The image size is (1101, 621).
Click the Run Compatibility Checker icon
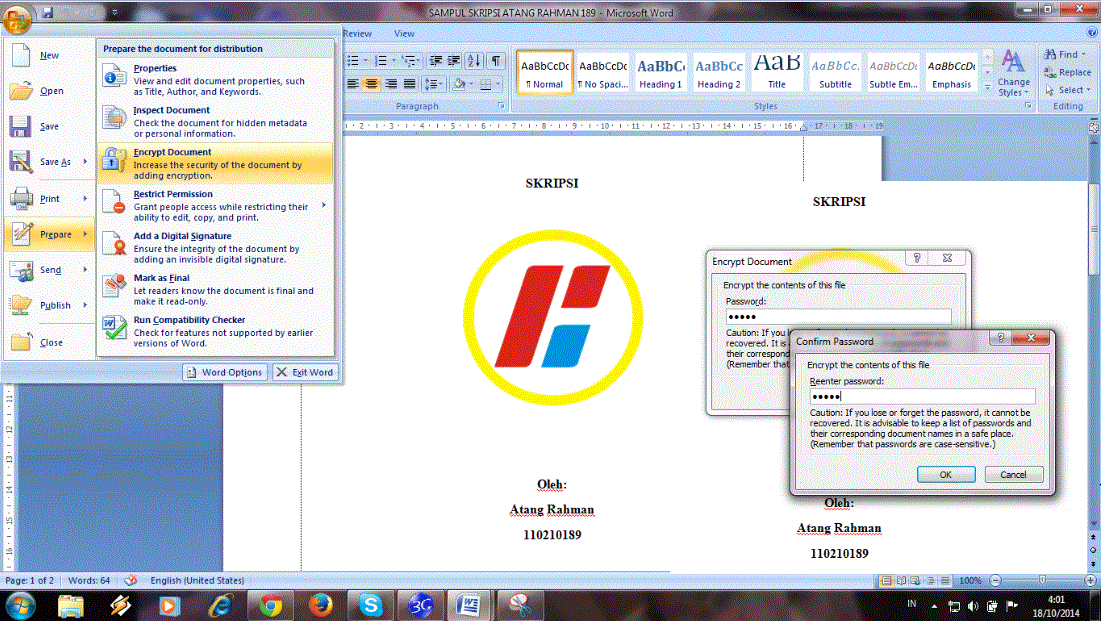tap(114, 327)
